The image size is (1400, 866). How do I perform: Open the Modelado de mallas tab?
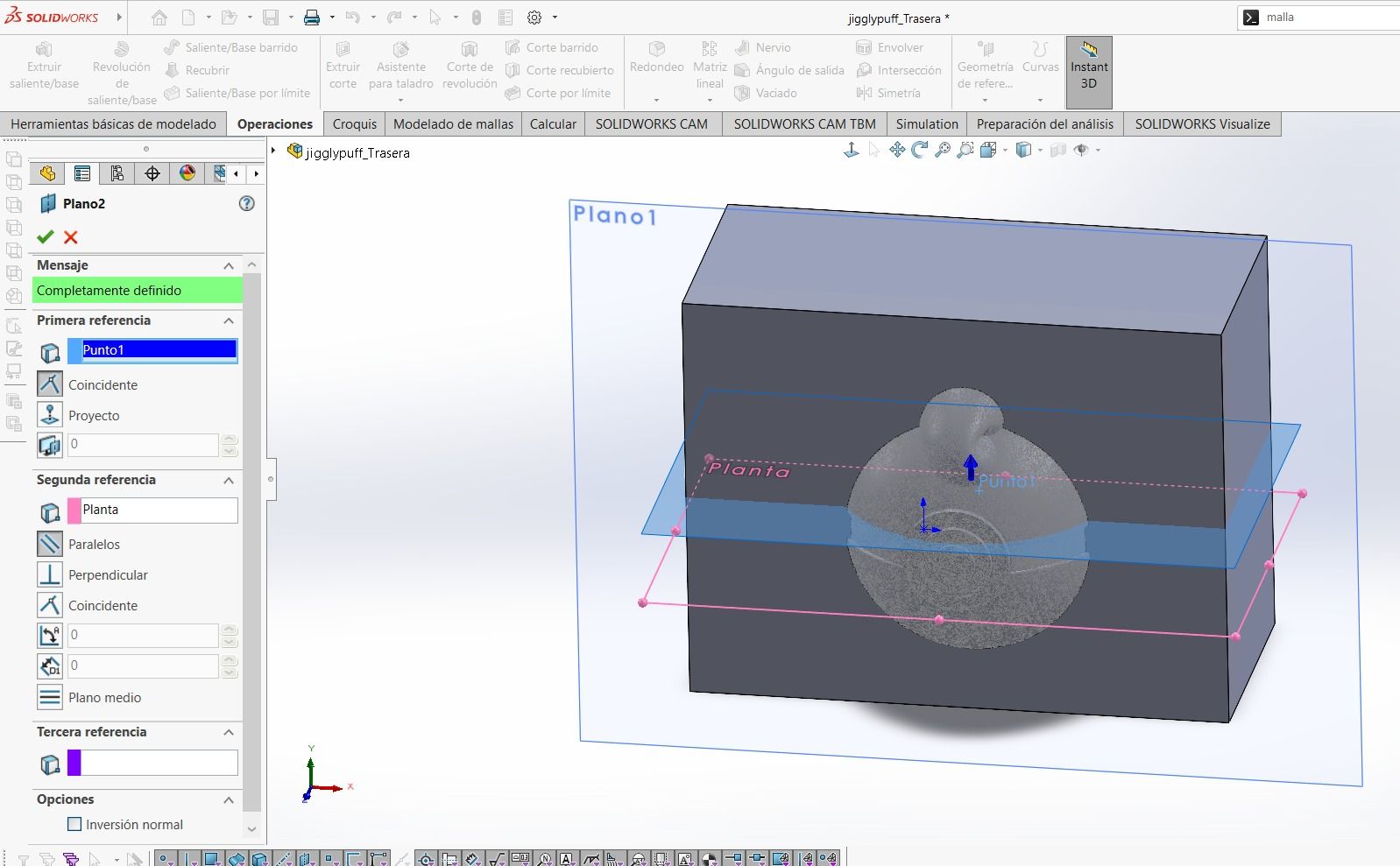[453, 124]
